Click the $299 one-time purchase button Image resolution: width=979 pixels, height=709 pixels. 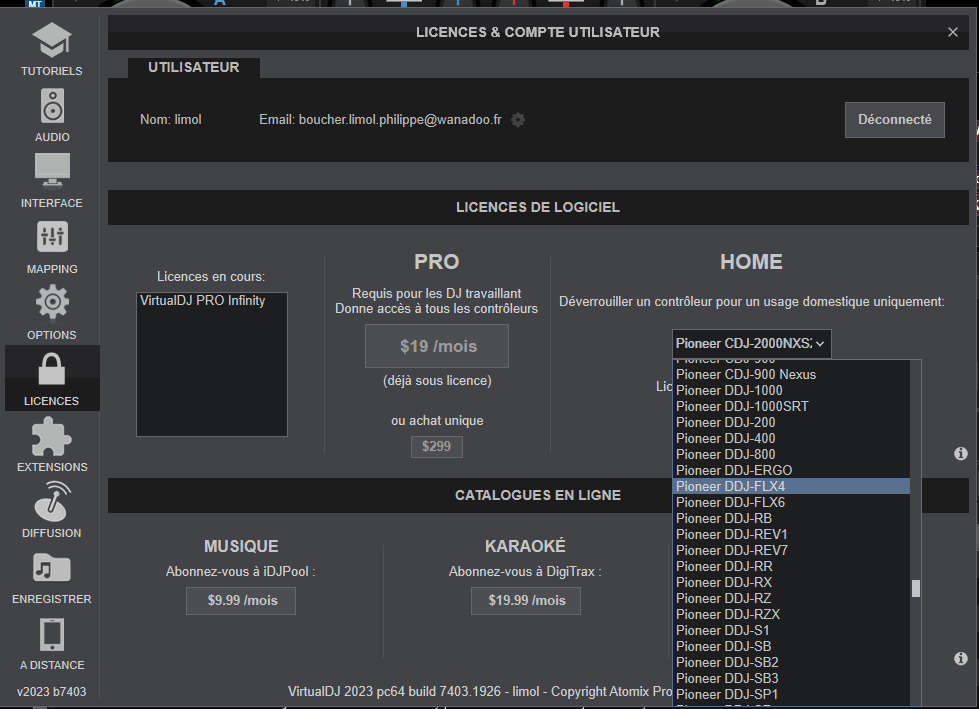pyautogui.click(x=436, y=446)
